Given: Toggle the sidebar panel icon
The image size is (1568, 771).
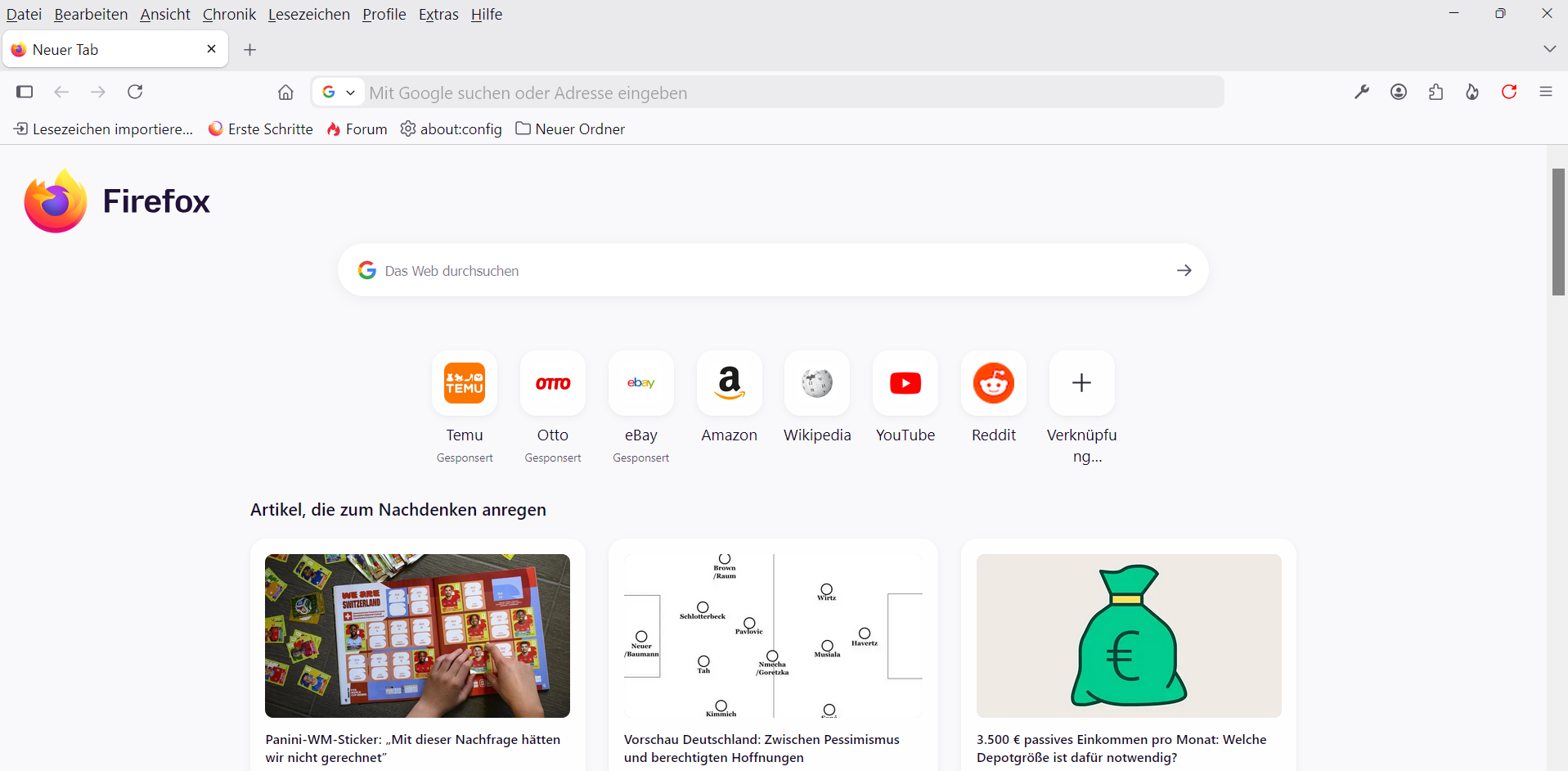Looking at the screenshot, I should 25,92.
